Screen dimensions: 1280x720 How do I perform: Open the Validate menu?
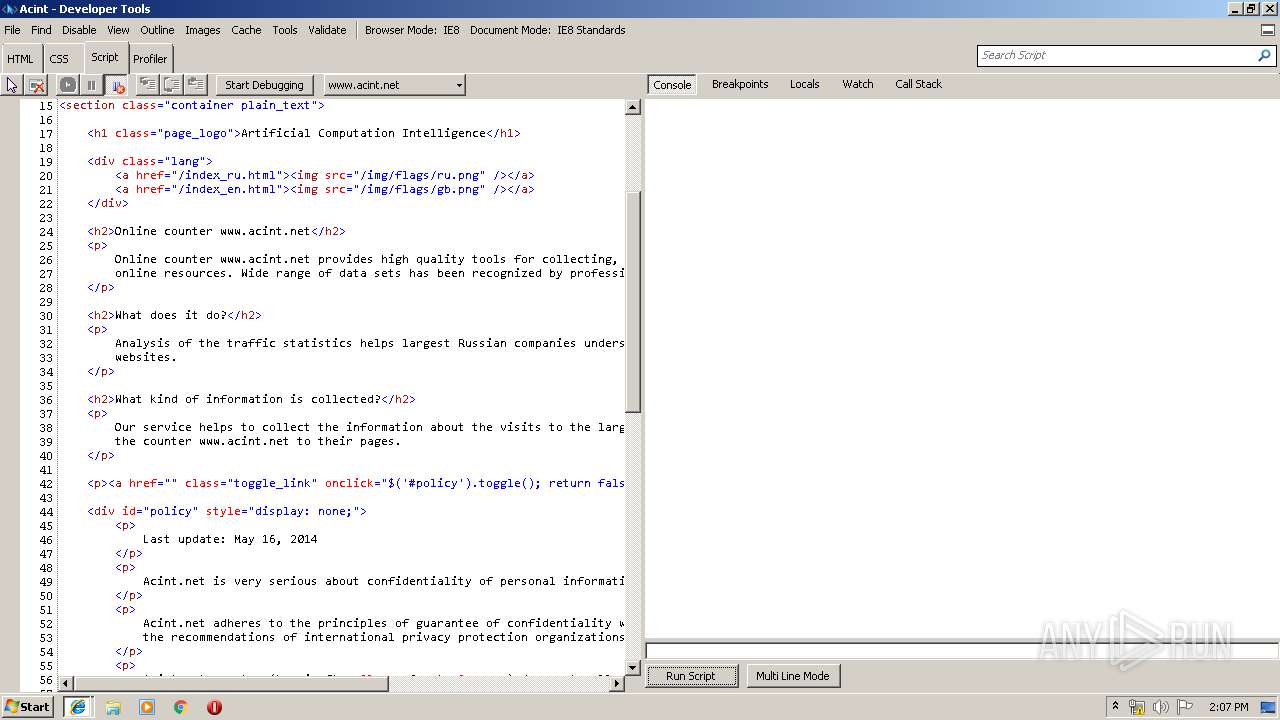327,30
